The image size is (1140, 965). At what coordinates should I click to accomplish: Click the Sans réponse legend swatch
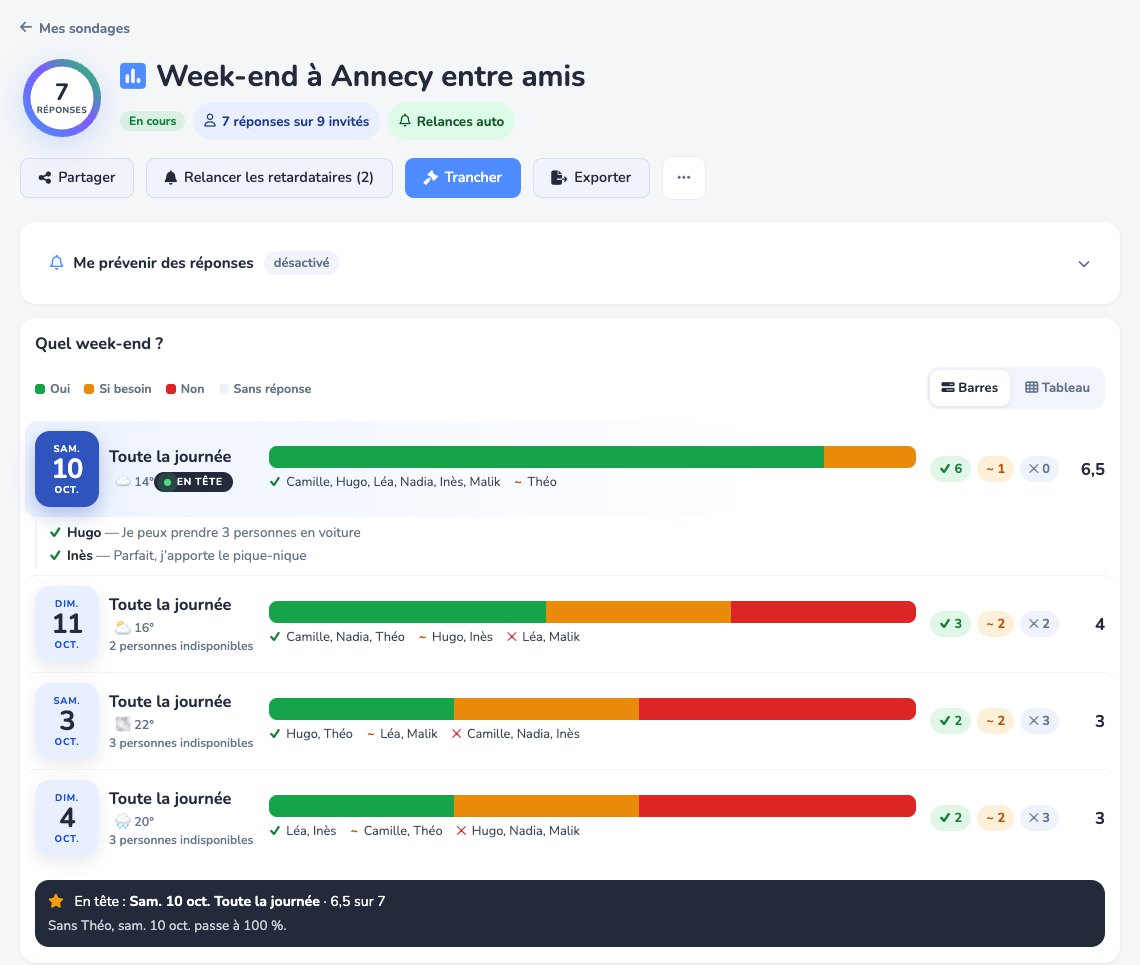point(224,389)
